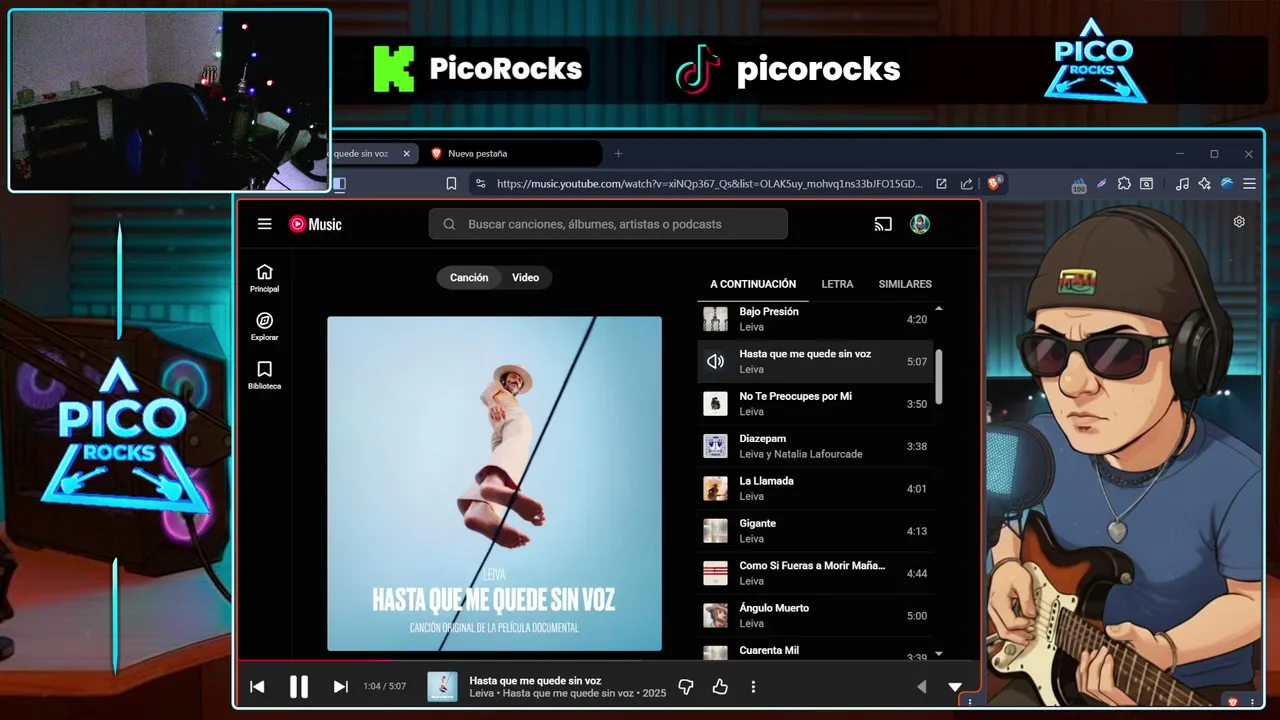1280x720 pixels.
Task: Like the current song with thumbs up
Action: [x=720, y=687]
